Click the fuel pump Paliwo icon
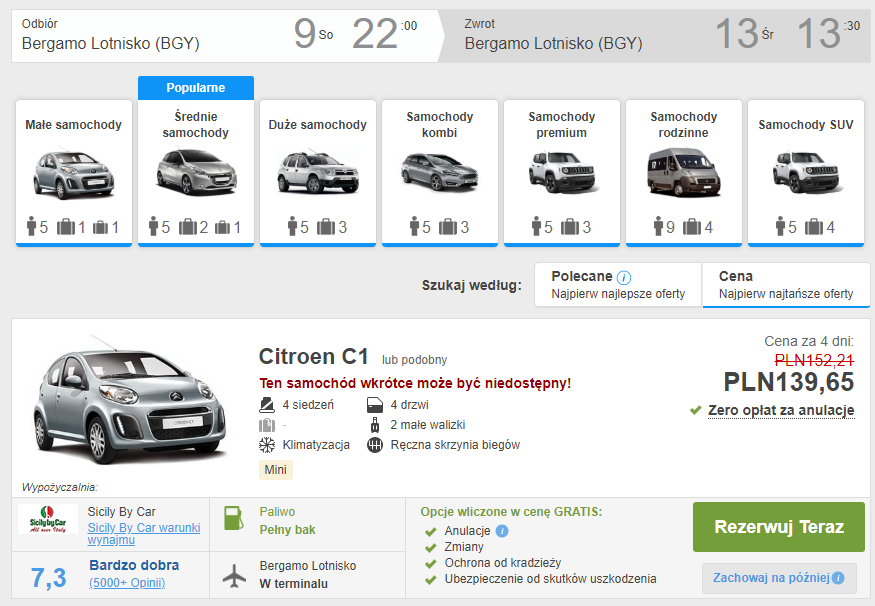This screenshot has width=875, height=606. pos(234,518)
